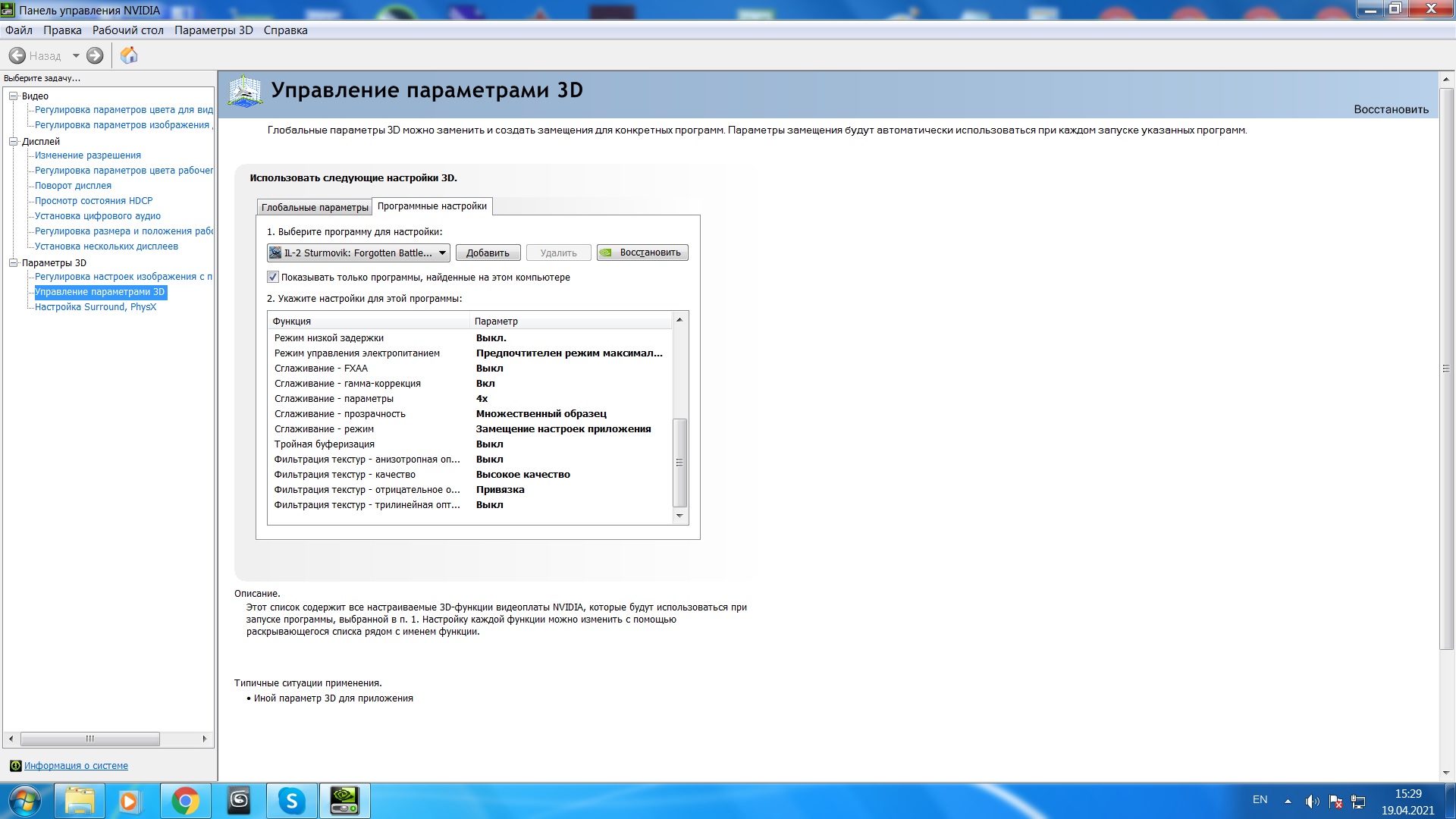Viewport: 1456px width, 819px height.
Task: Open Windows Explorer from taskbar
Action: coord(80,801)
